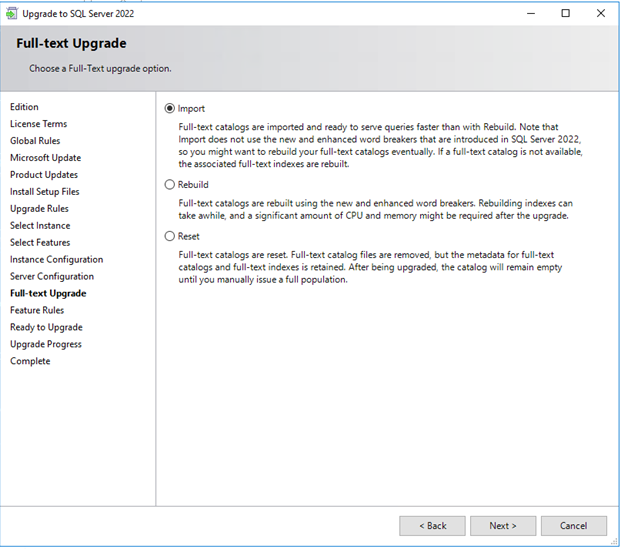Maximize the setup window
The width and height of the screenshot is (621, 549).
566,13
